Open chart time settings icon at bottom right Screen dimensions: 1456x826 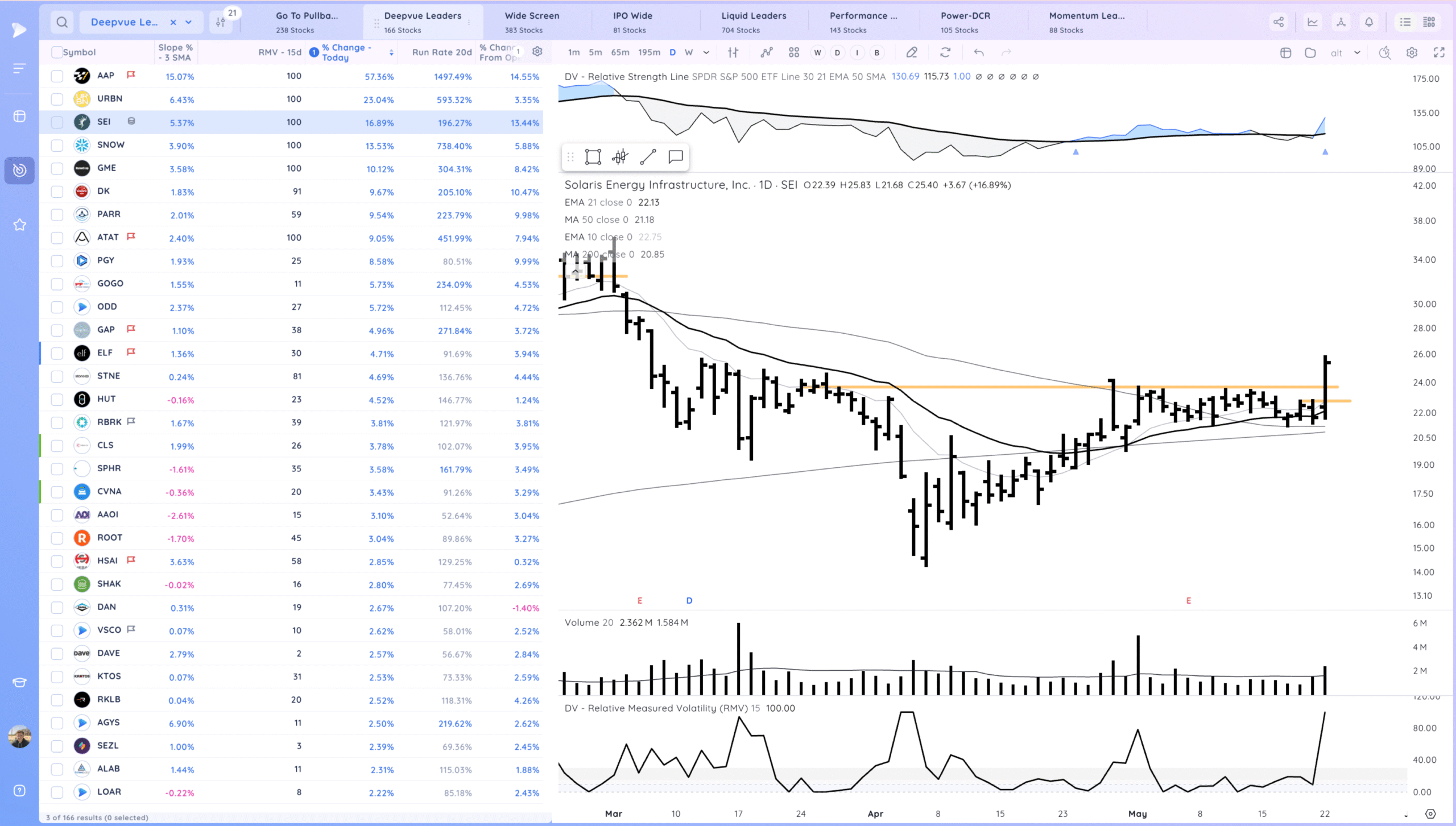(1430, 813)
